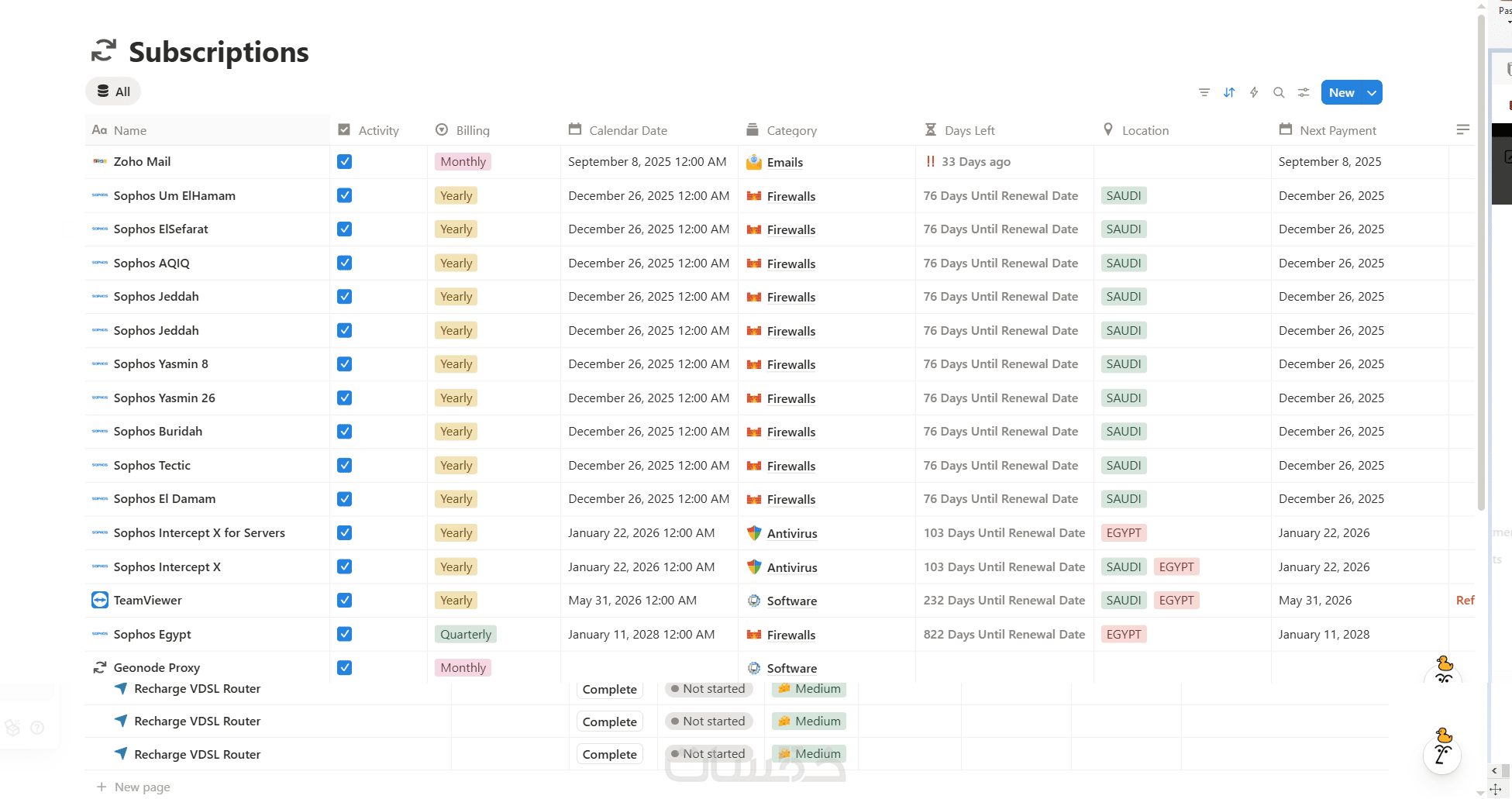The image size is (1512, 799).
Task: Uncheck Activity for Zoho Mail
Action: click(x=345, y=161)
